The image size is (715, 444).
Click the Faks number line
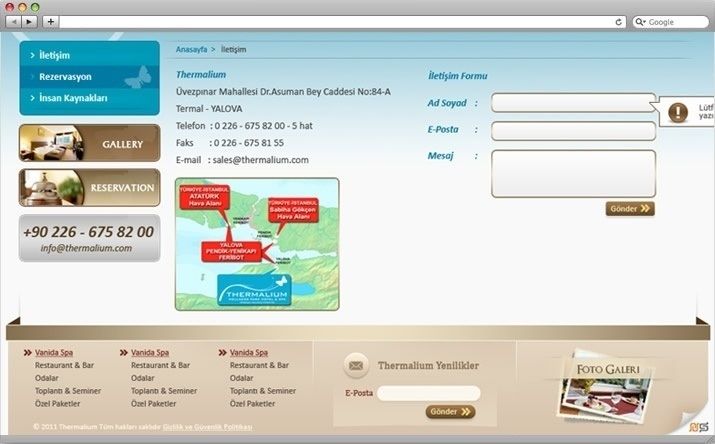click(x=230, y=143)
